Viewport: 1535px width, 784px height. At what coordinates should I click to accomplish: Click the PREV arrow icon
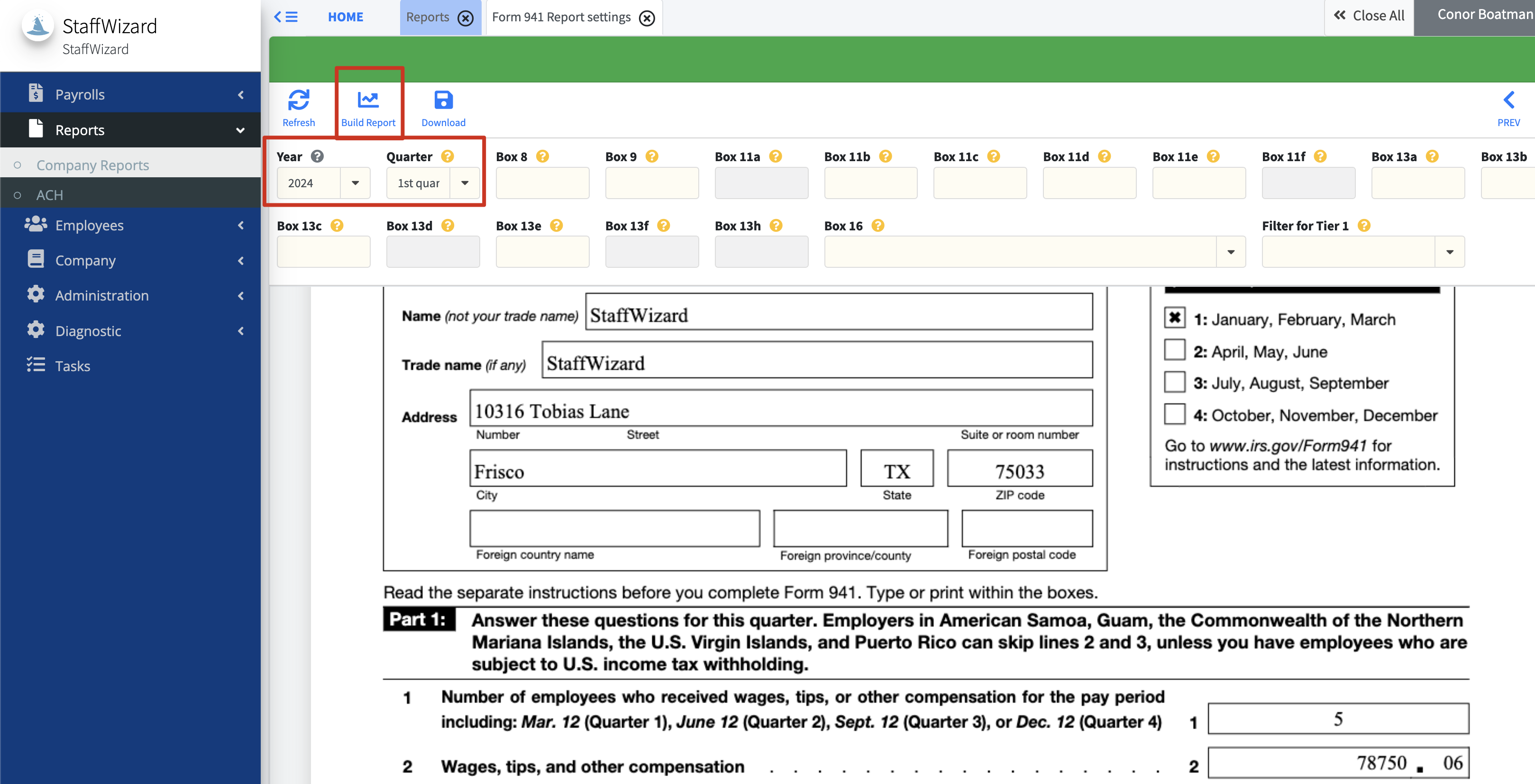[x=1508, y=100]
